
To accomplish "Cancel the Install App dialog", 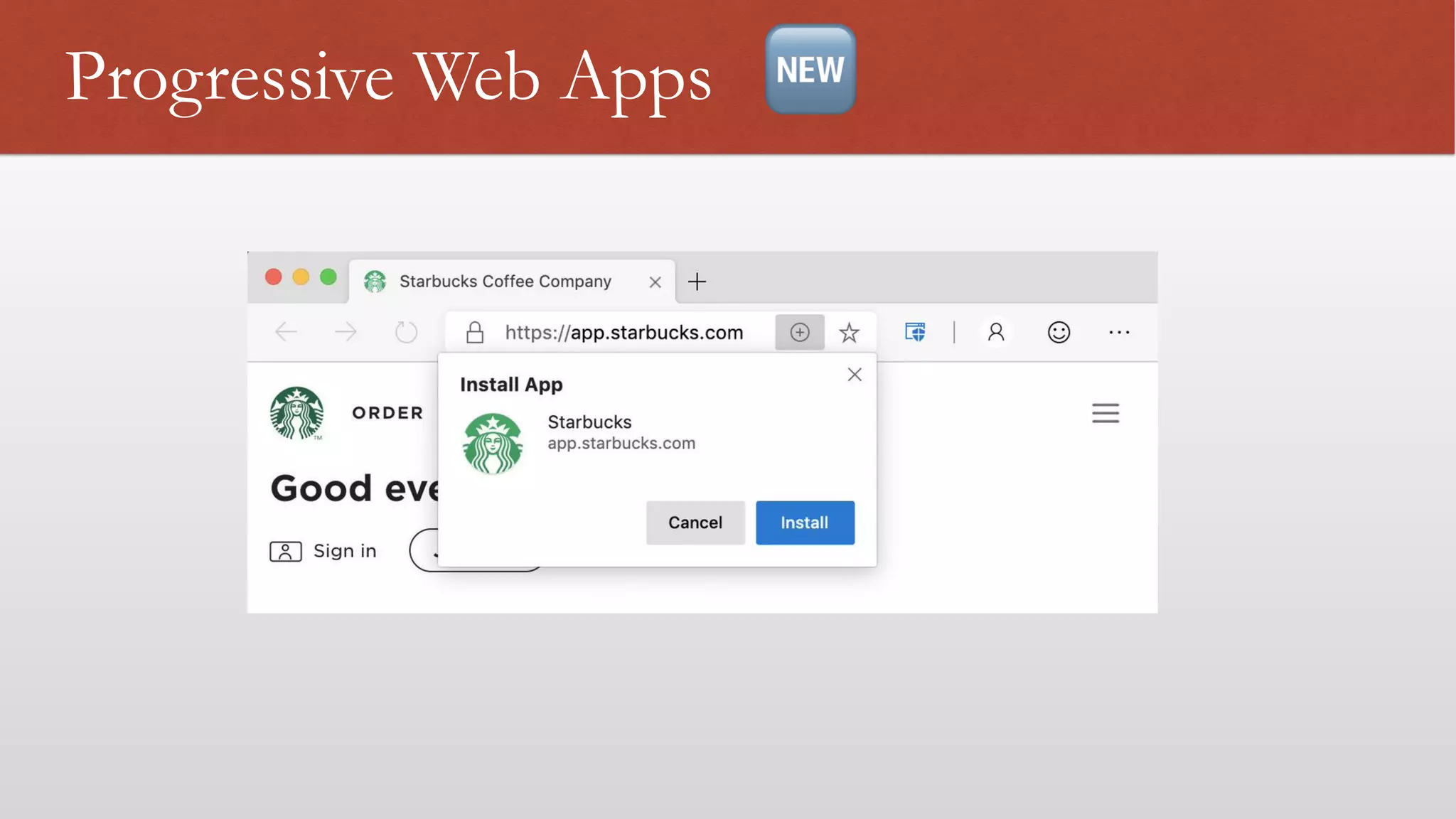I will point(695,523).
